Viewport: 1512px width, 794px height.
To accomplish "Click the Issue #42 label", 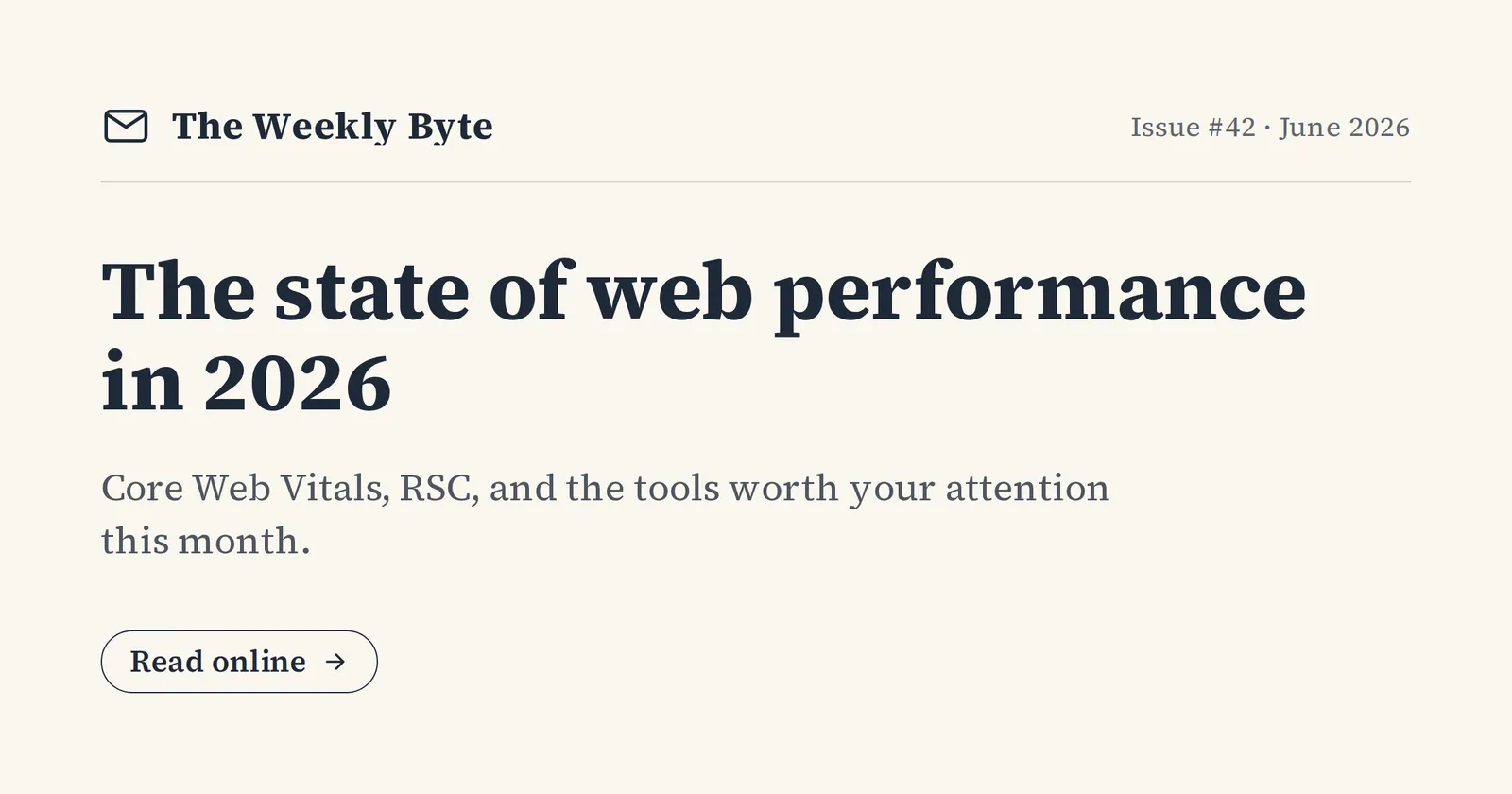I will tap(1193, 128).
